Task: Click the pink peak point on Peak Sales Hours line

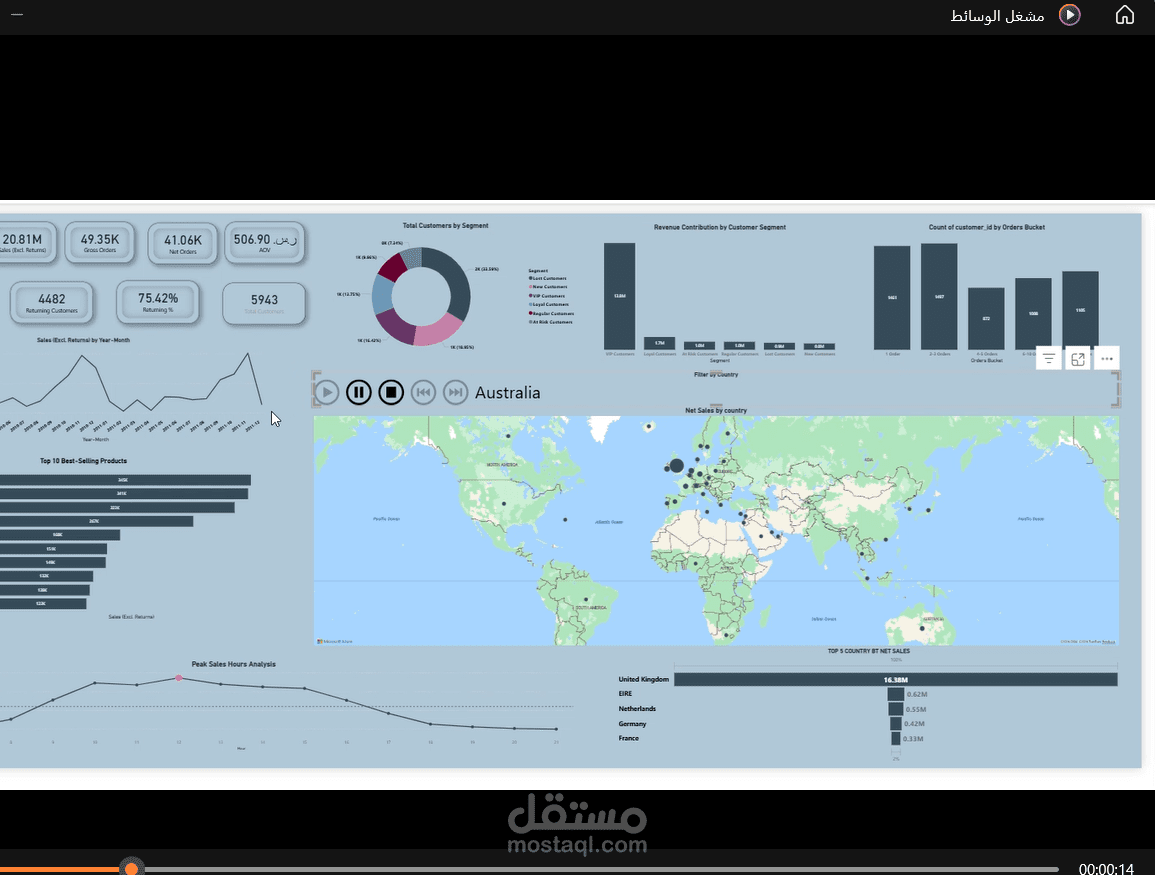Action: (x=178, y=678)
